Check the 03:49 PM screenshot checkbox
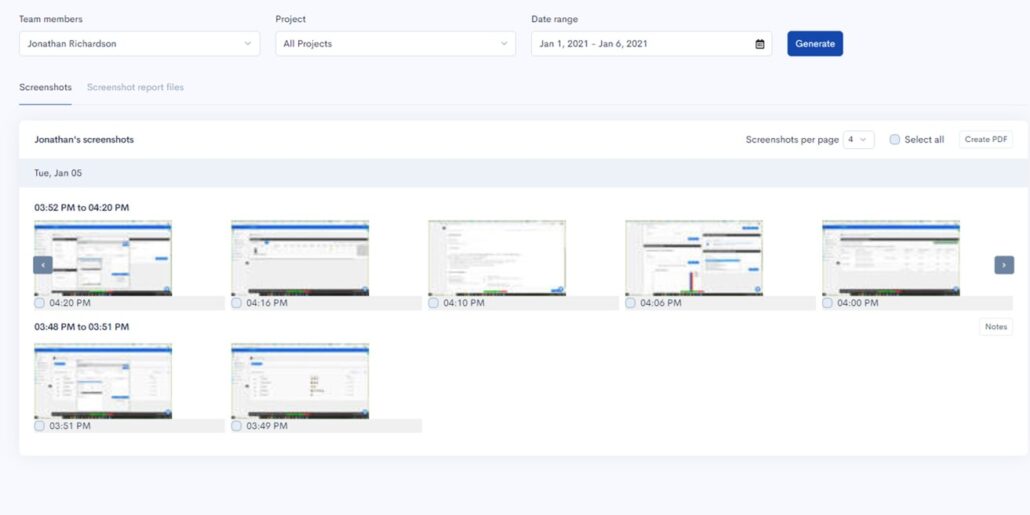This screenshot has width=1030, height=515. [237, 426]
